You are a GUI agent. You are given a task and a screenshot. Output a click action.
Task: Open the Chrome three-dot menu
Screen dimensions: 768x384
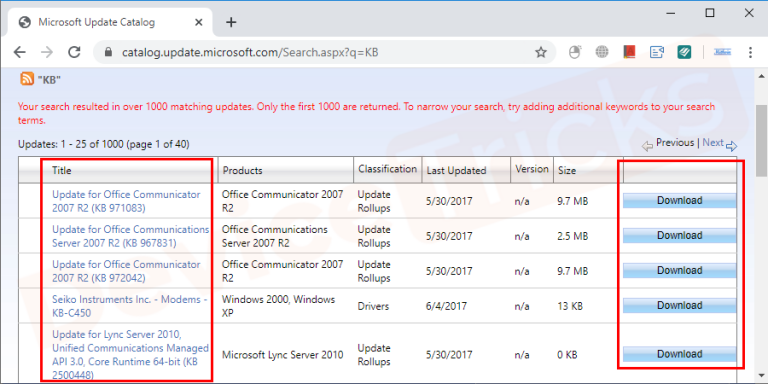[750, 52]
